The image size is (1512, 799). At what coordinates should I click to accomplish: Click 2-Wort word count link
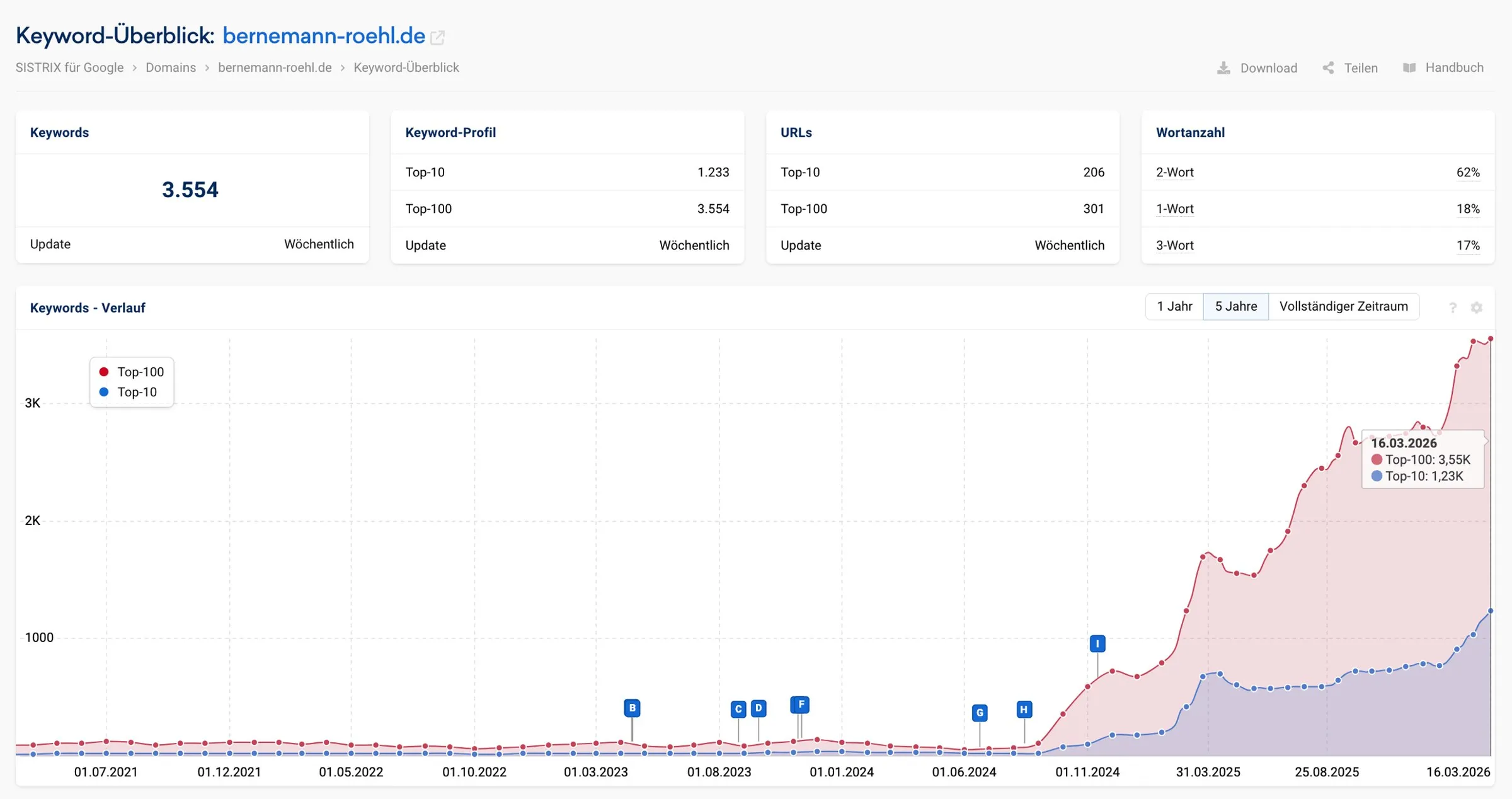[x=1175, y=172]
